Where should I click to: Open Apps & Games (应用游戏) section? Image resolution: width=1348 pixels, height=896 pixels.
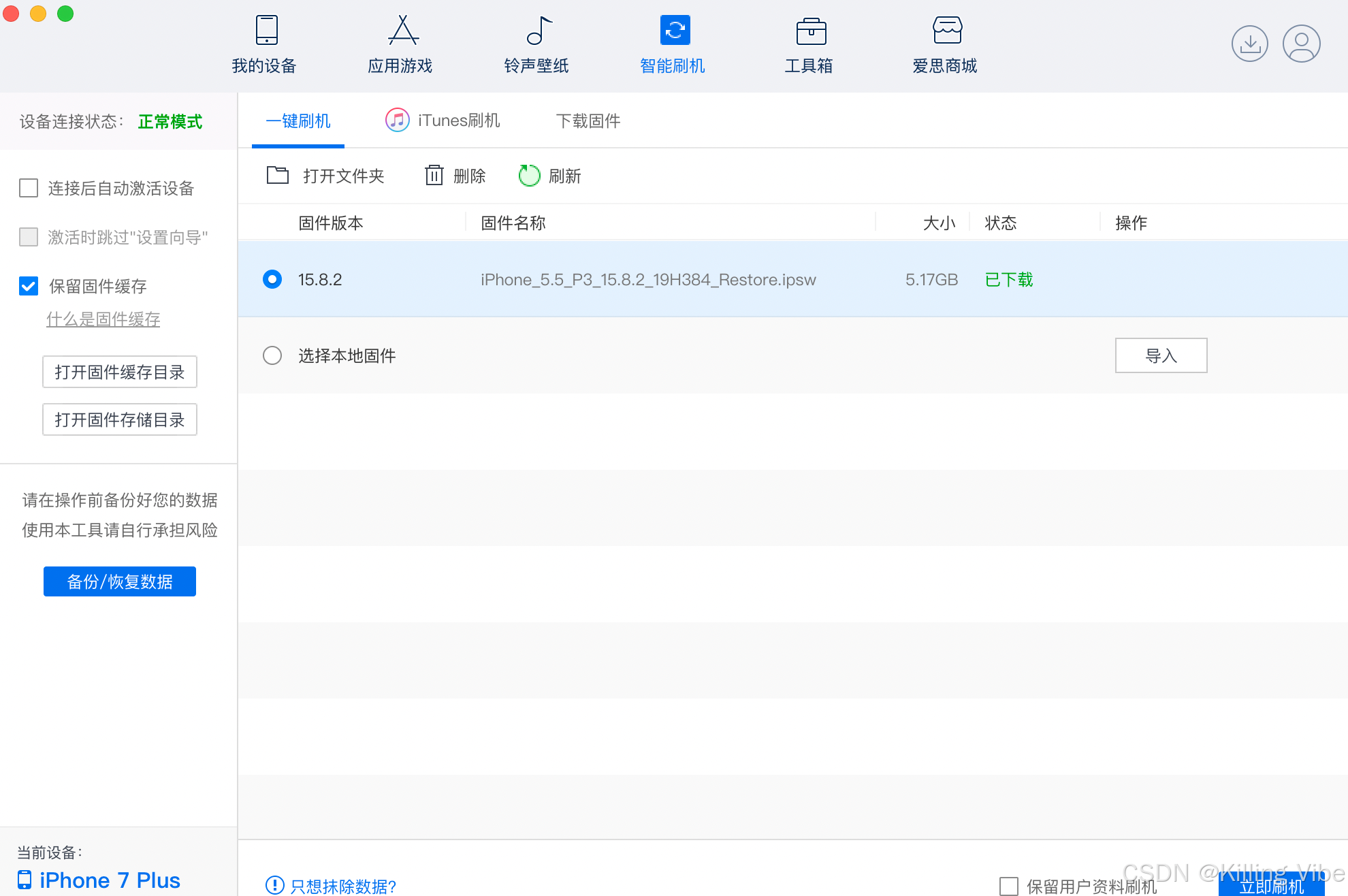pos(401,44)
